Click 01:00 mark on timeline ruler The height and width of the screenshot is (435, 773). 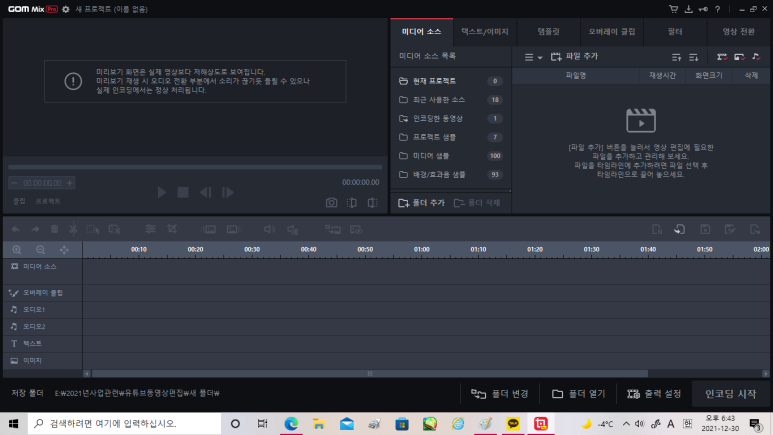tap(422, 250)
